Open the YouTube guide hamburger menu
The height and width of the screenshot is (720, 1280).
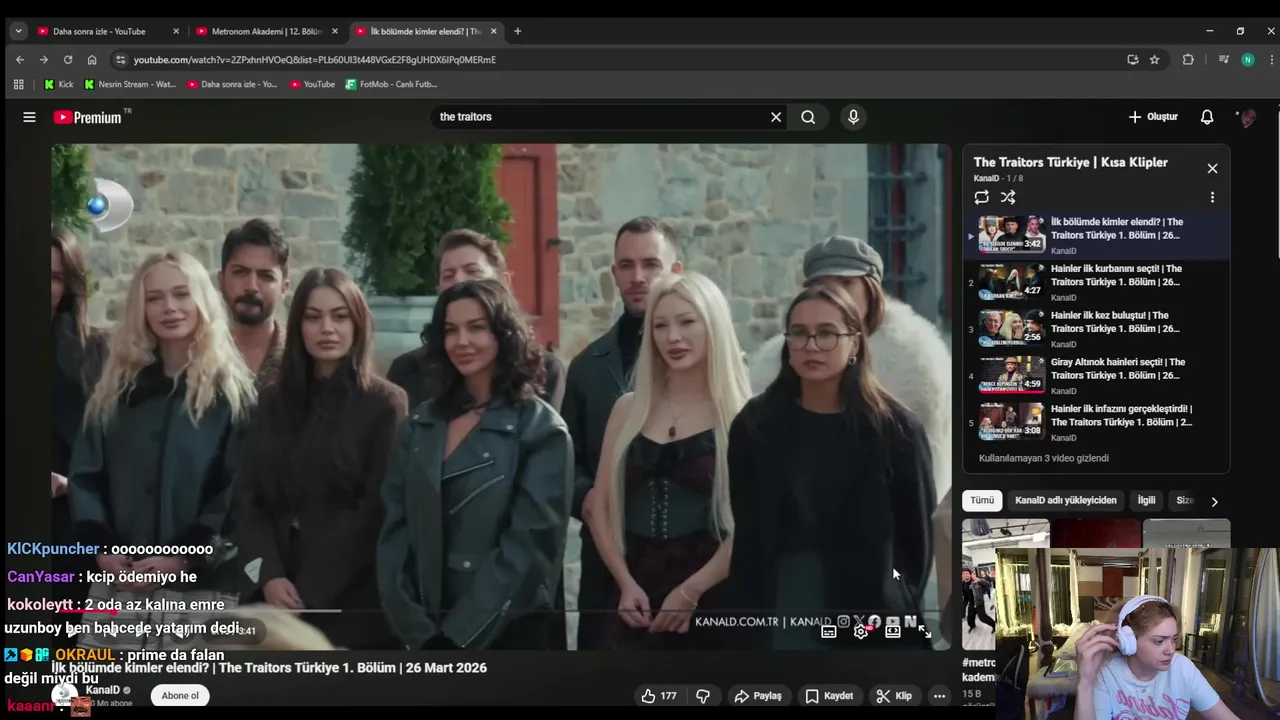click(x=29, y=117)
